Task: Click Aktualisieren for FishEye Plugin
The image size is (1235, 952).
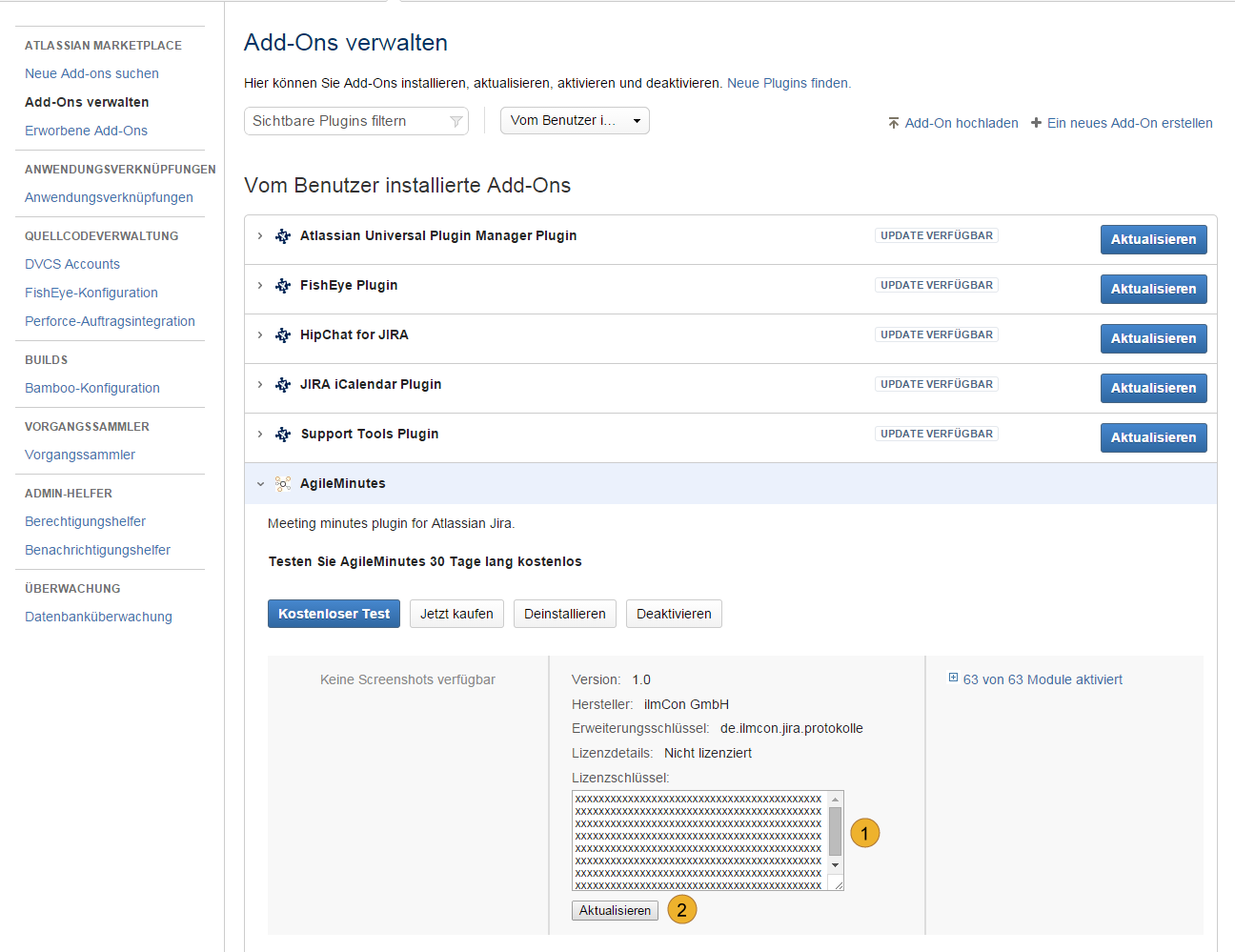Action: pyautogui.click(x=1153, y=289)
